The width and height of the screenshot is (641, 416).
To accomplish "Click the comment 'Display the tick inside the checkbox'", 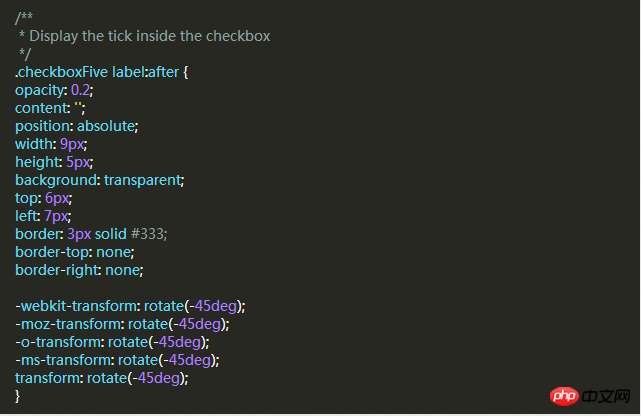I will tap(150, 36).
